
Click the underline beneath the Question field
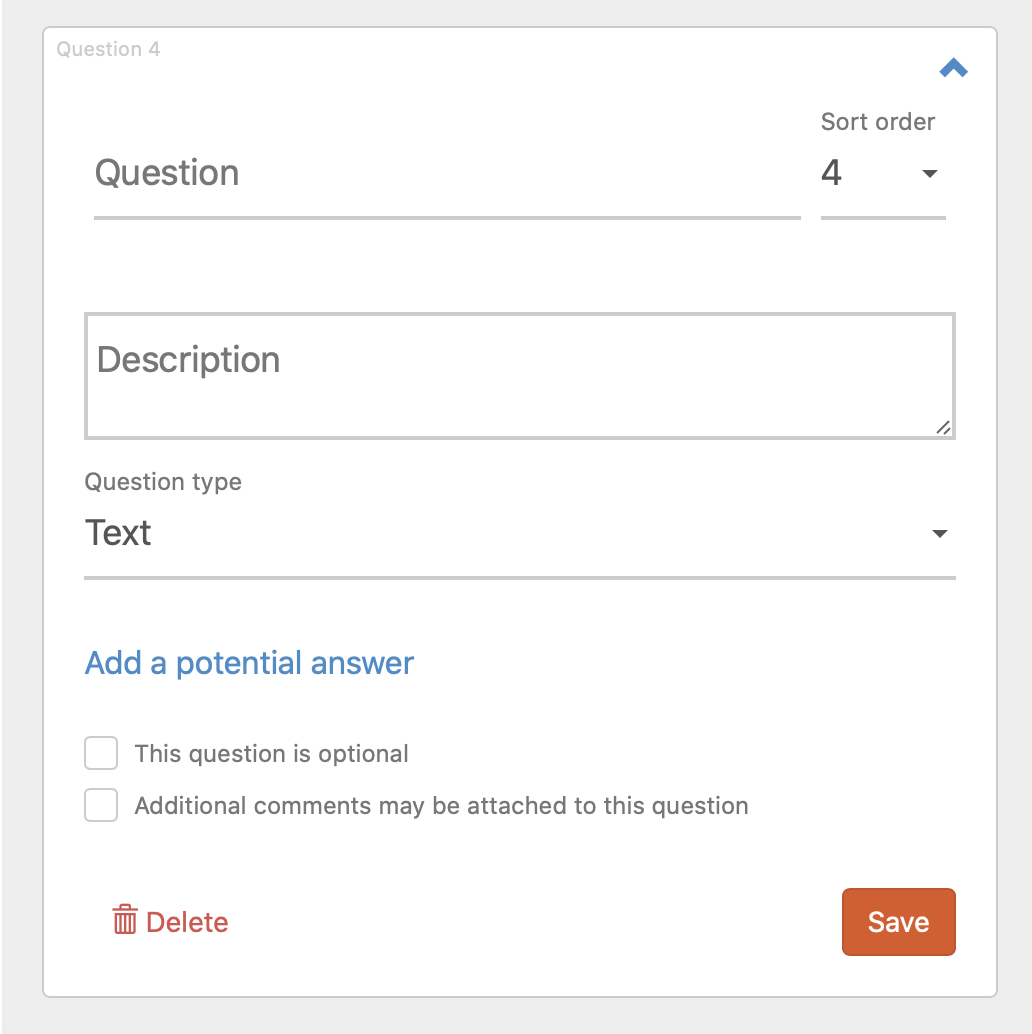pos(447,218)
